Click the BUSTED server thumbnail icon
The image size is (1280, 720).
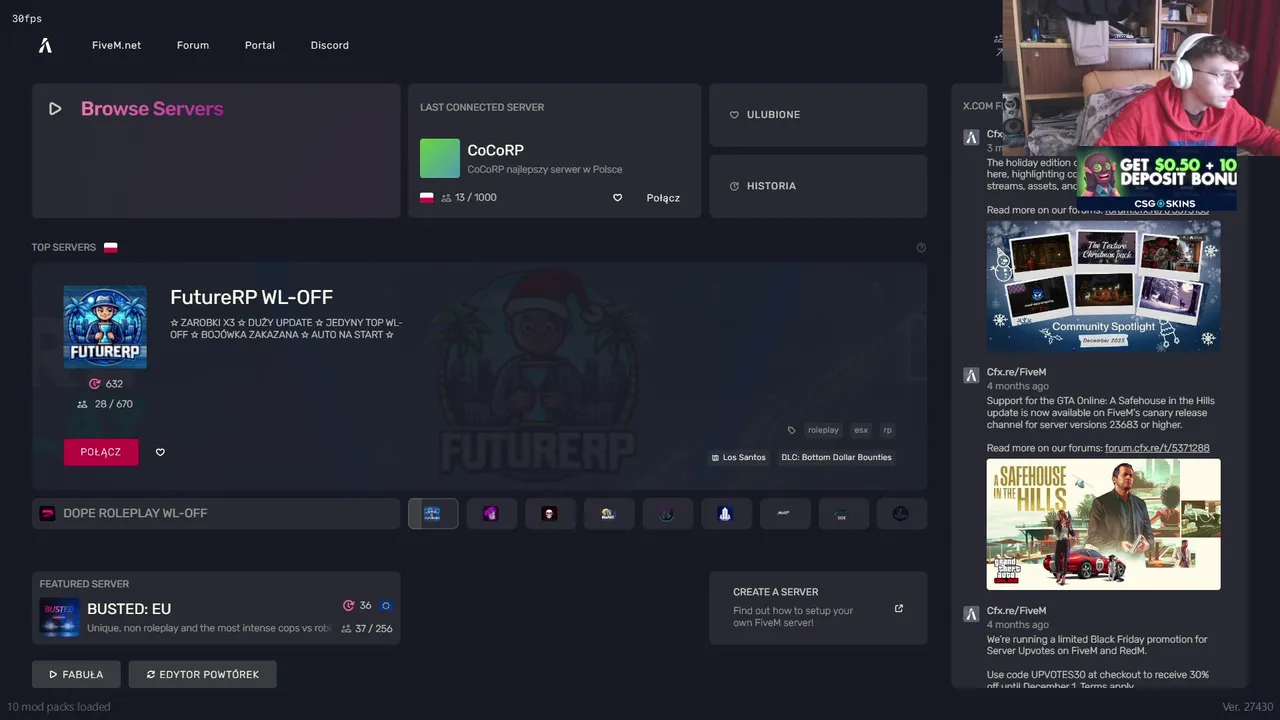pos(59,617)
